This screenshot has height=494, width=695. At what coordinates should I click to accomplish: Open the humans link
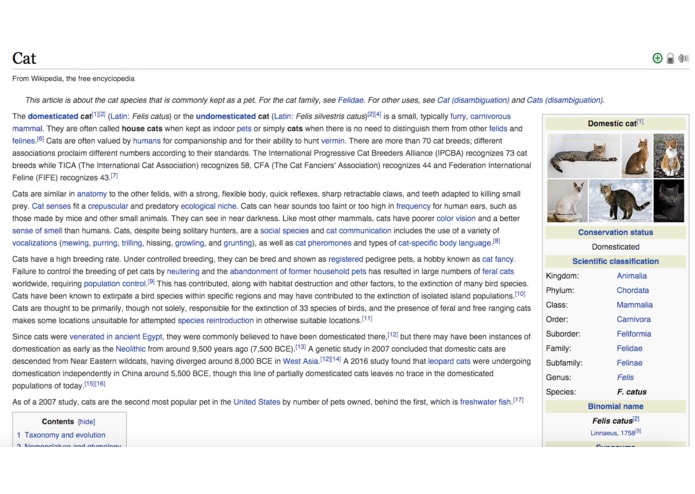pos(147,141)
